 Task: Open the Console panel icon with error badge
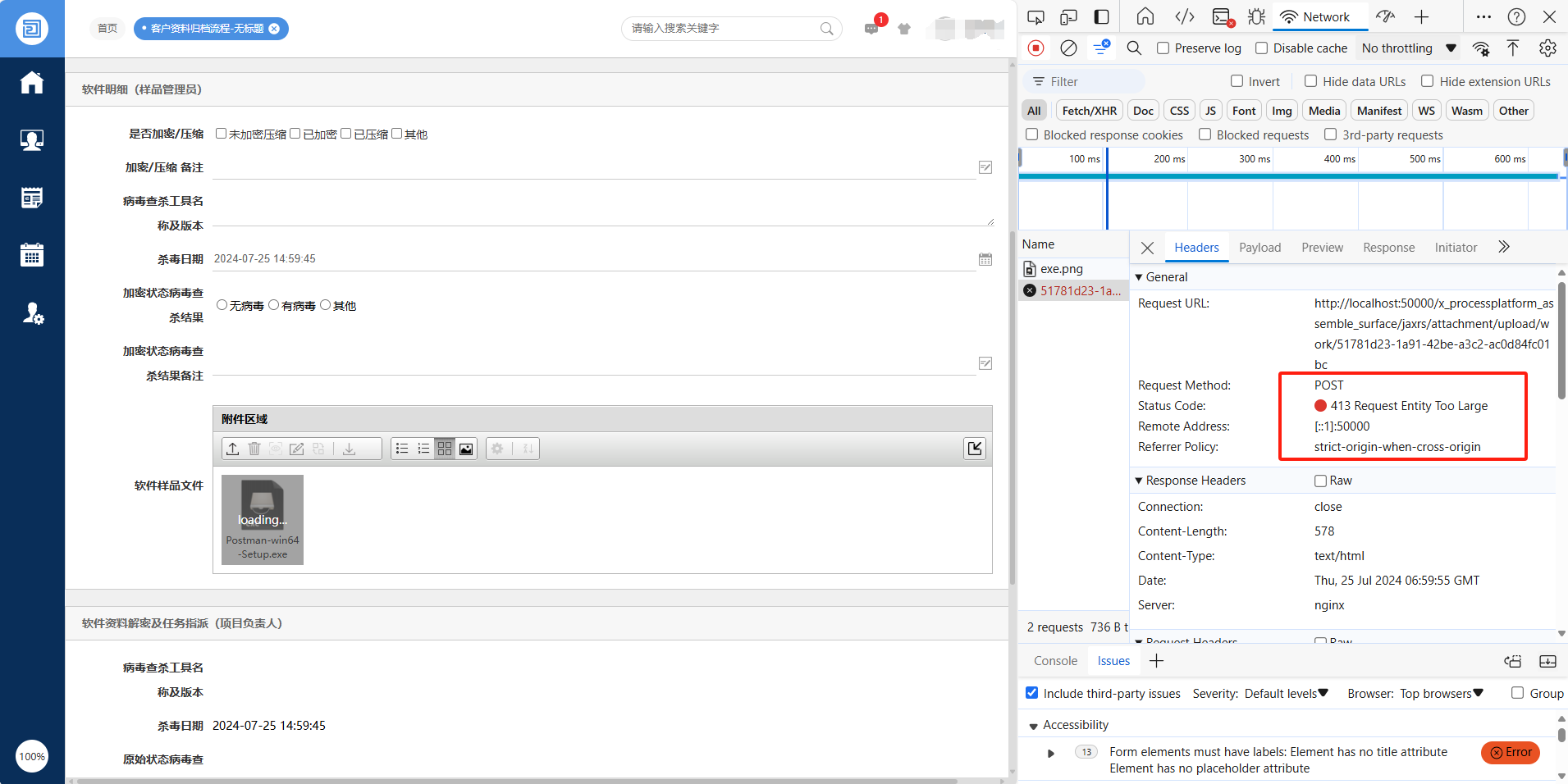point(1223,17)
